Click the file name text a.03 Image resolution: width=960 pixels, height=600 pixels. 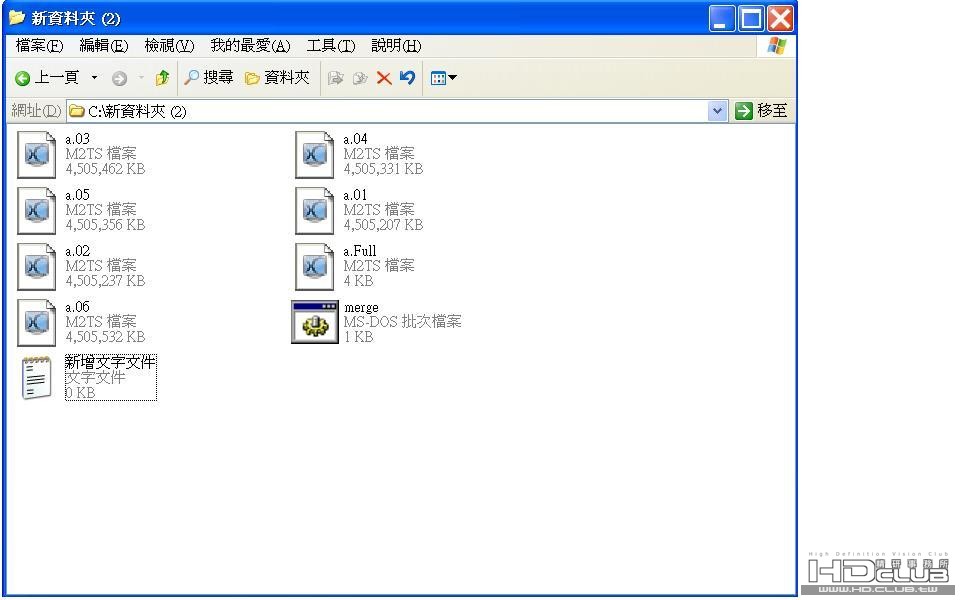pyautogui.click(x=78, y=139)
